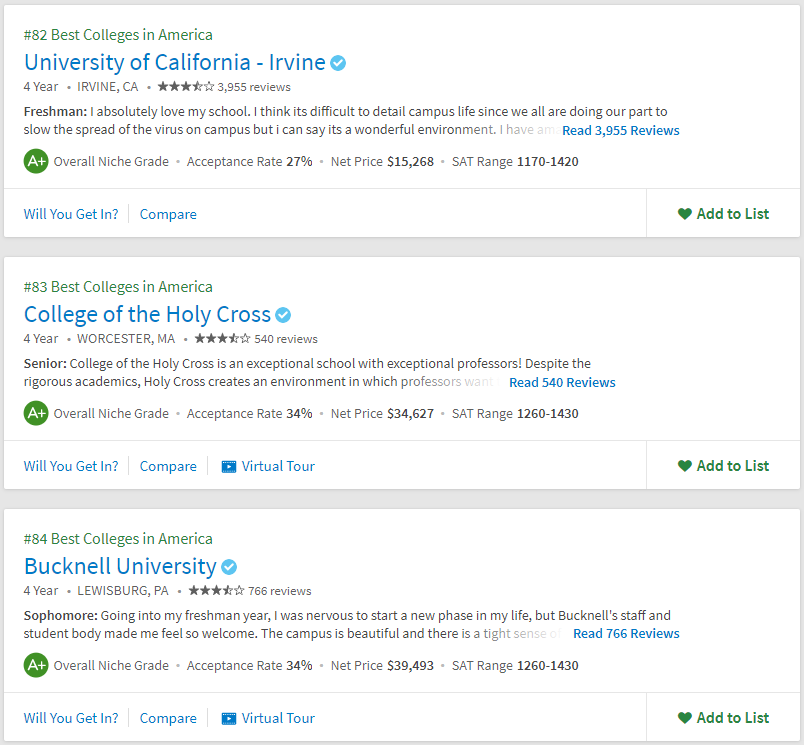Click IRVINE, CA location text
This screenshot has height=745, width=804.
tap(108, 87)
